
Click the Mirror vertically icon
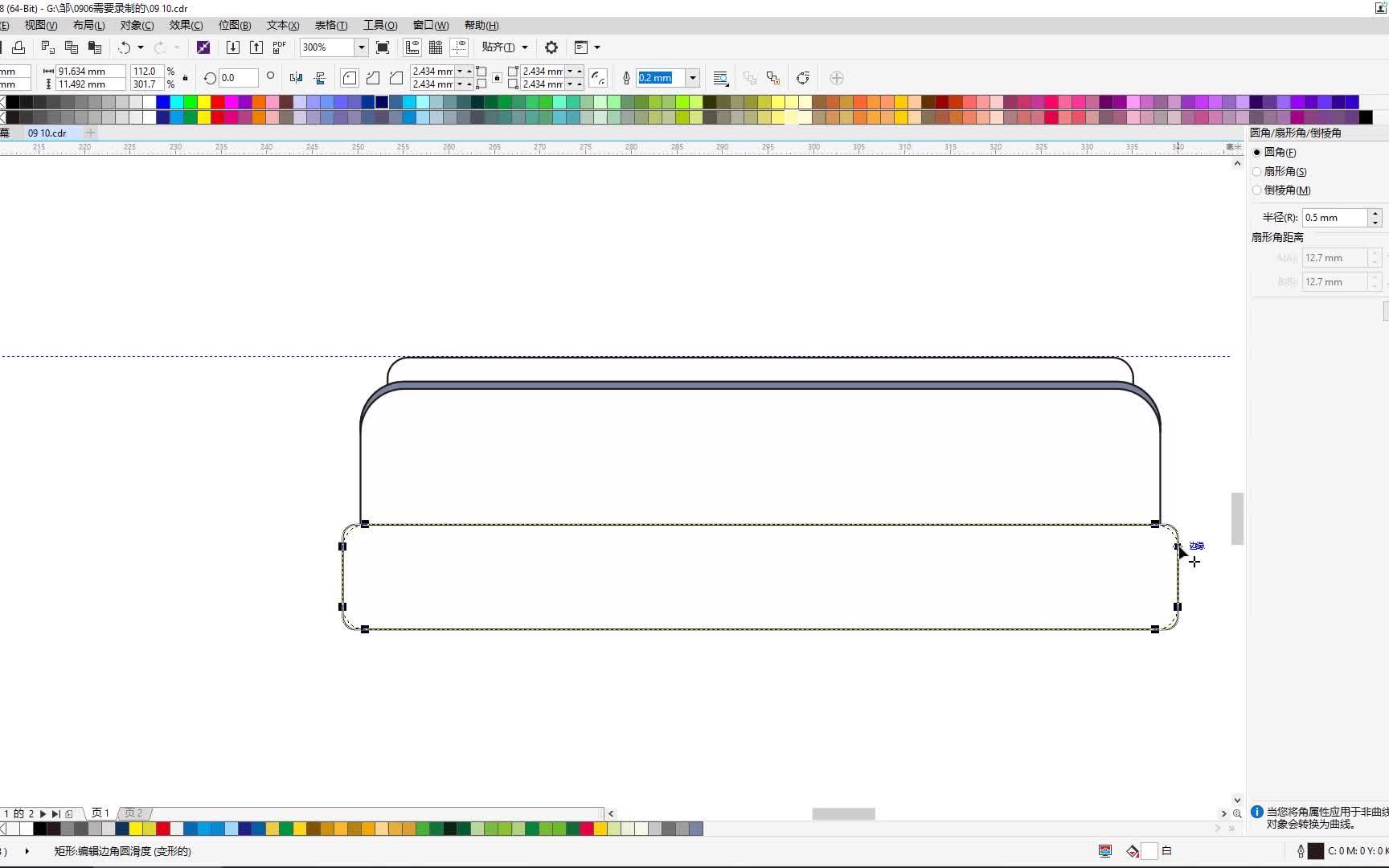click(320, 78)
